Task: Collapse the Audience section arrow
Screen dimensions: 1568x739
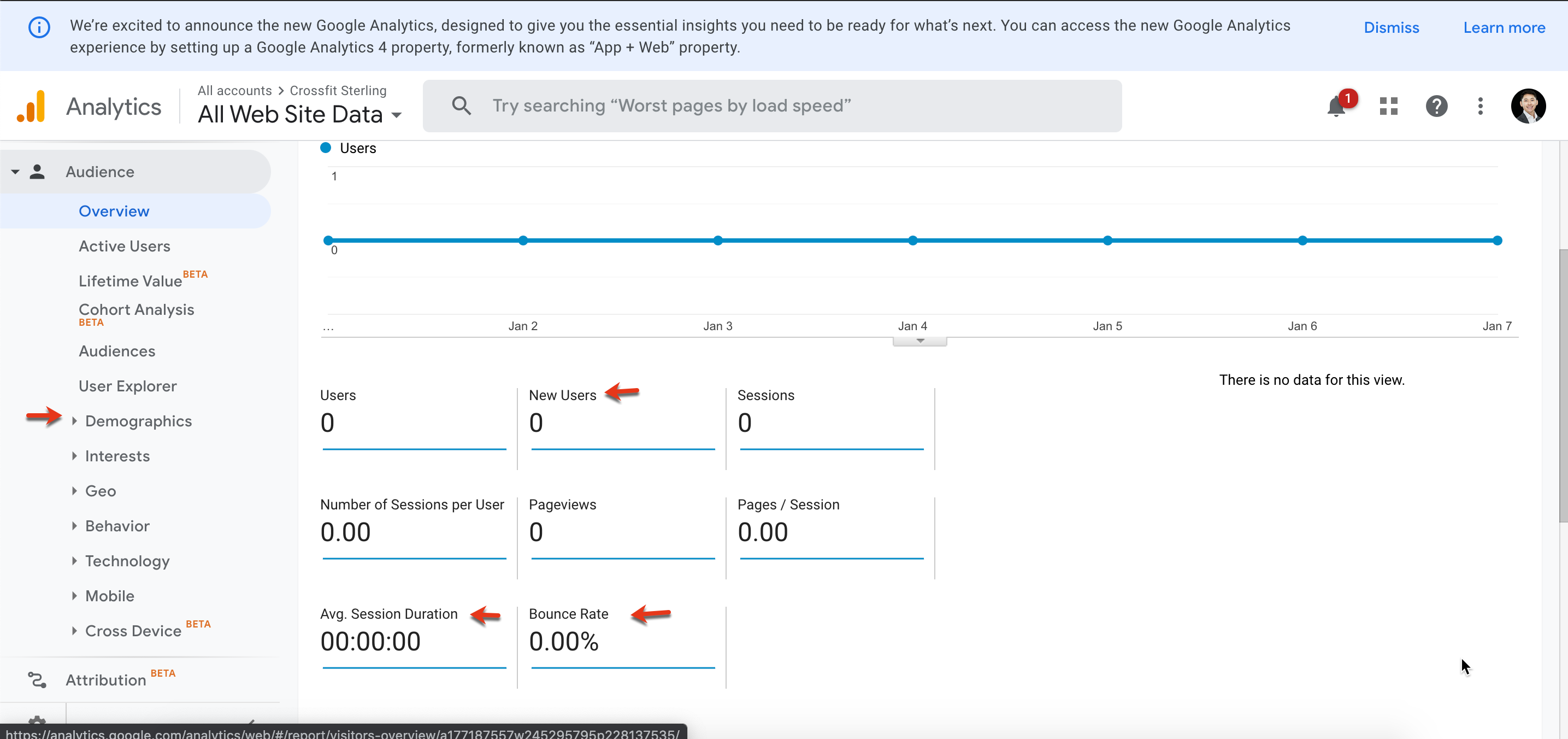Action: tap(15, 172)
